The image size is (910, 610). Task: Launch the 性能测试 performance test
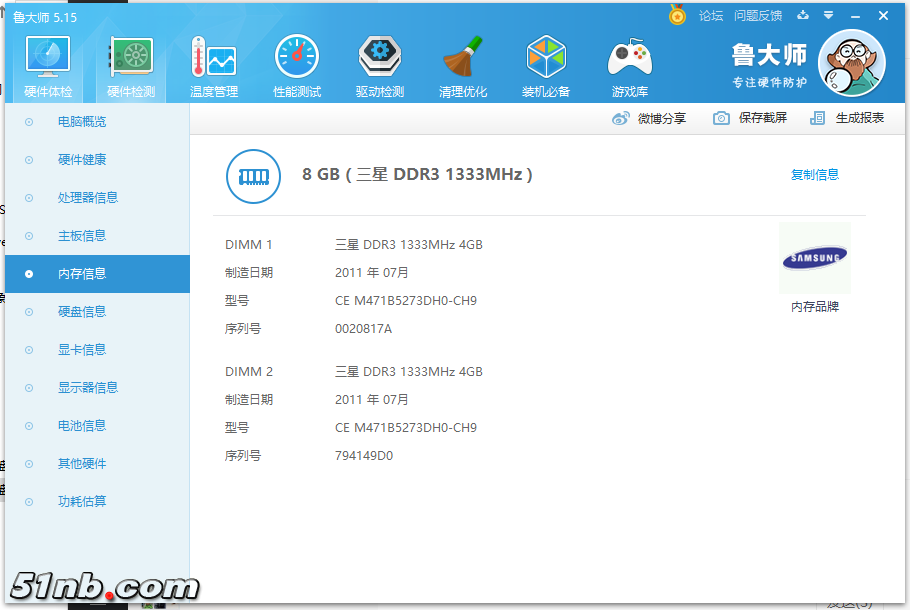coord(297,65)
